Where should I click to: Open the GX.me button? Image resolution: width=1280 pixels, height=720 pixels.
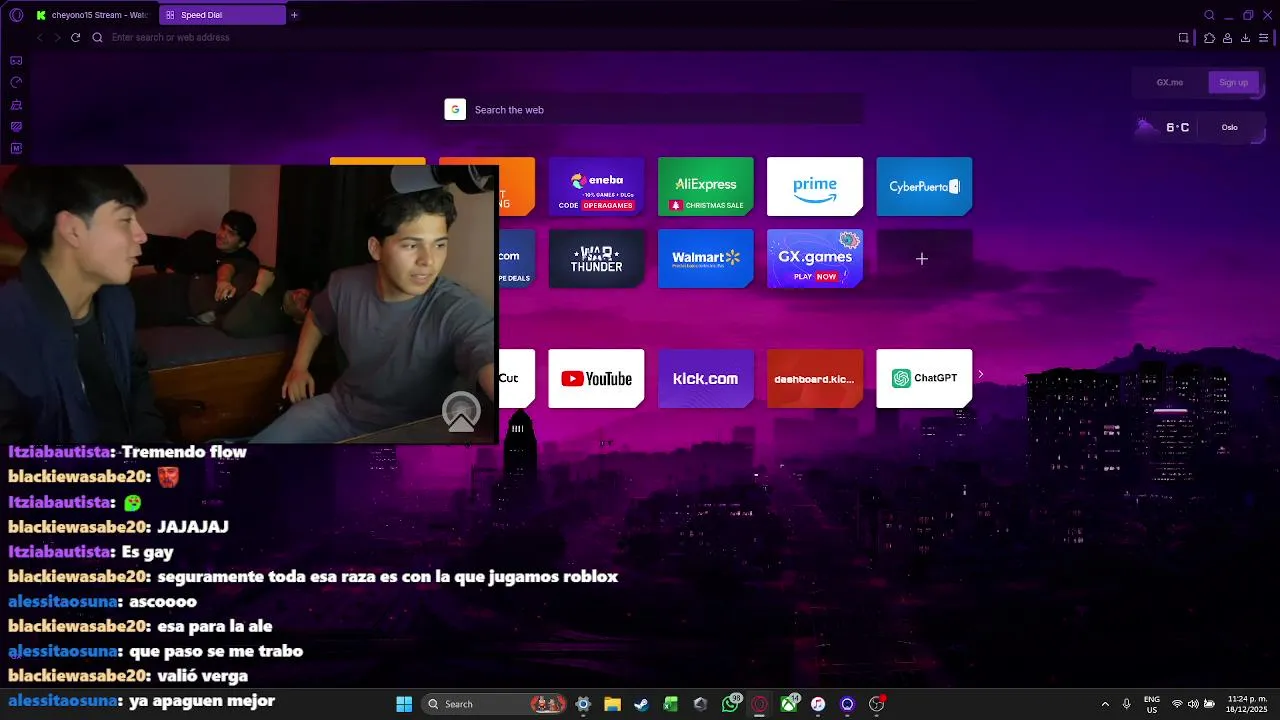[x=1169, y=82]
